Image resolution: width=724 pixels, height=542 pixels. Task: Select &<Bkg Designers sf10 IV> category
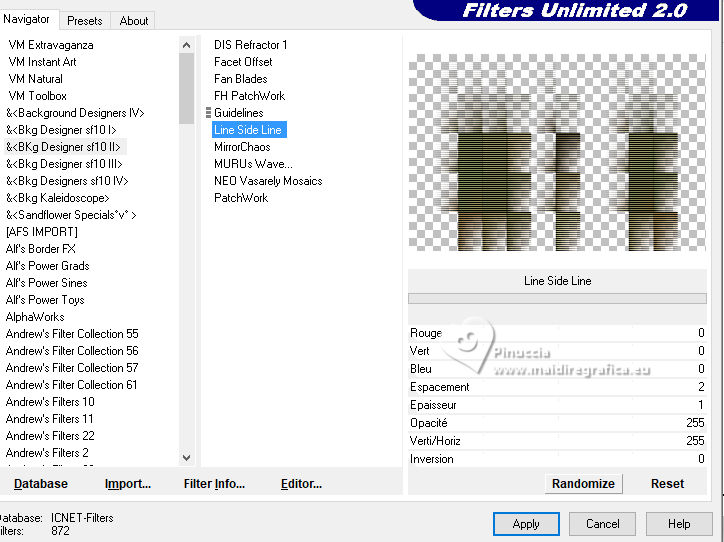pos(67,181)
